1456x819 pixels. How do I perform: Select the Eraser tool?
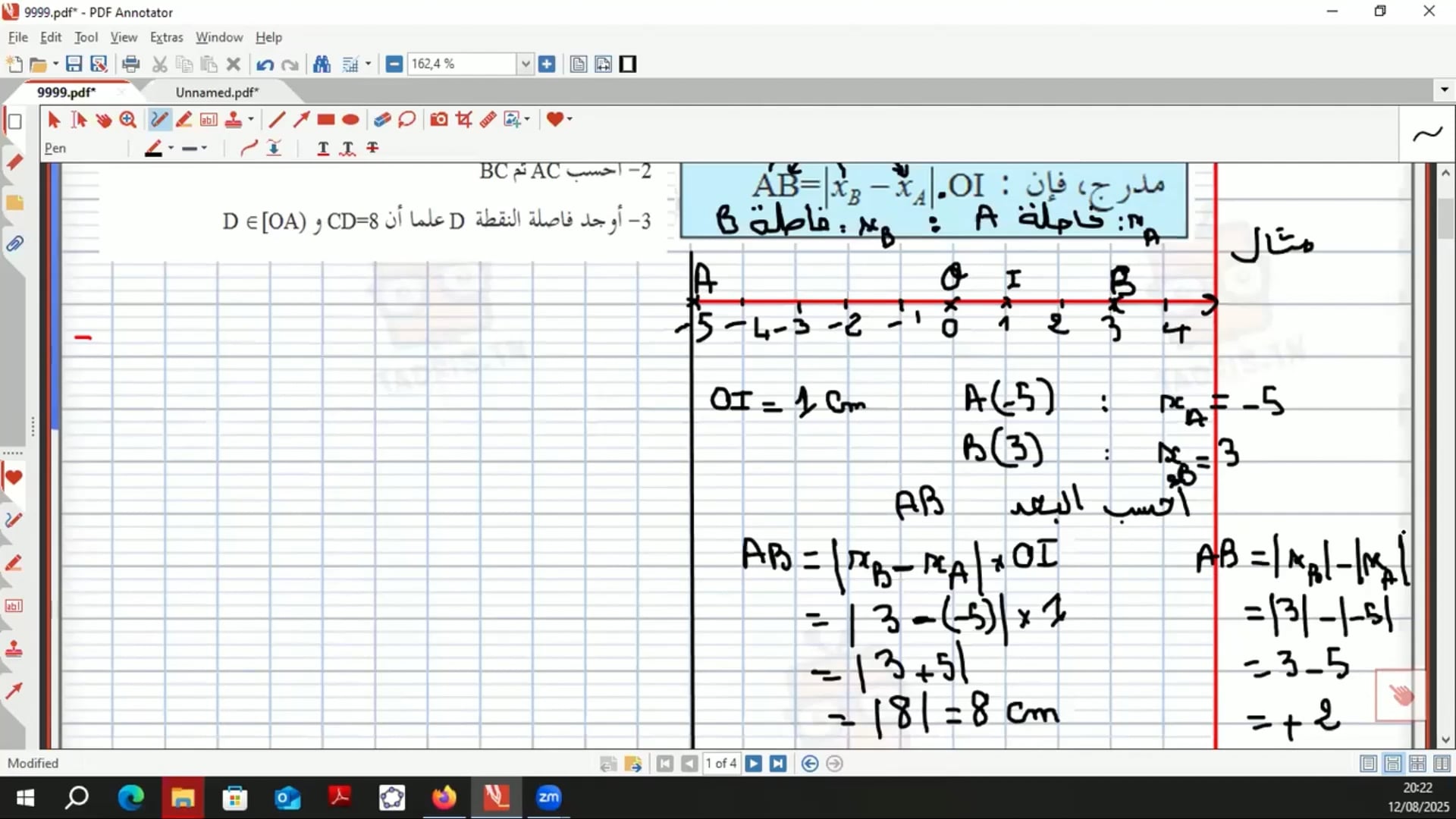point(382,119)
